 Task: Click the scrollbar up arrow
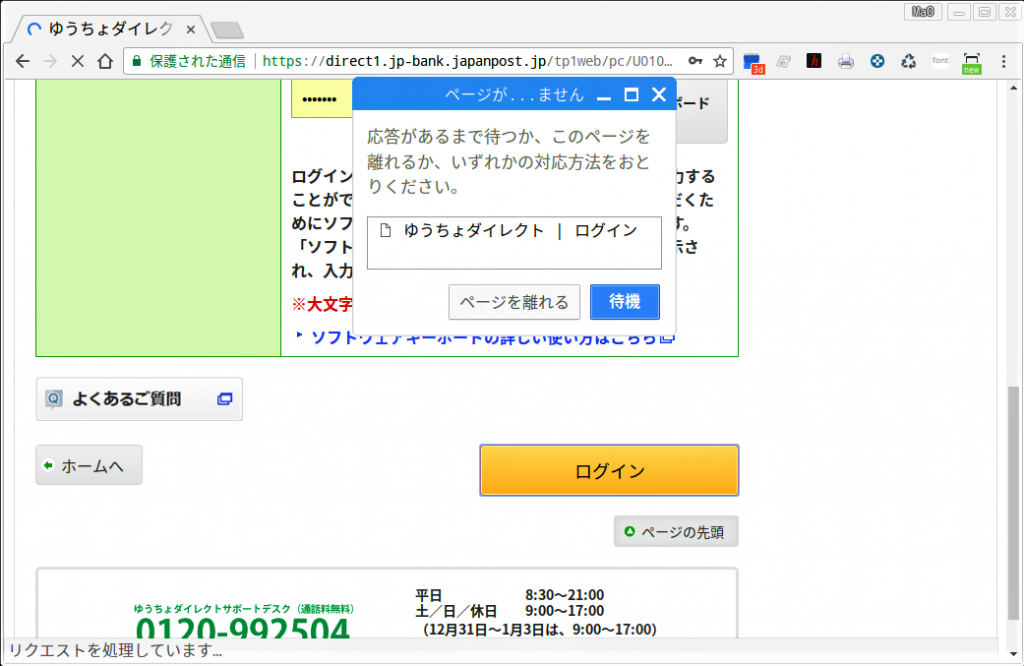1013,87
